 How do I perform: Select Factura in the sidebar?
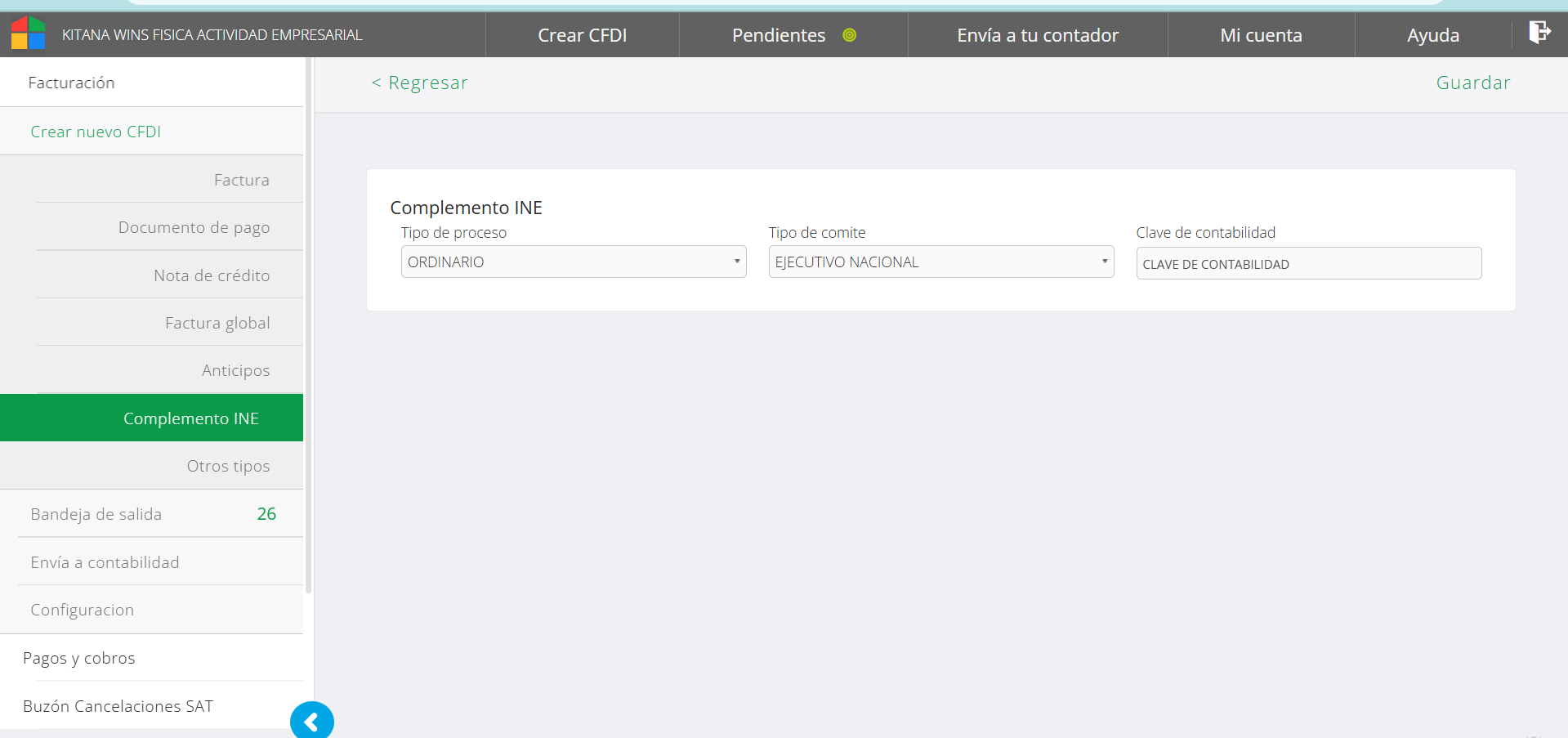click(241, 180)
